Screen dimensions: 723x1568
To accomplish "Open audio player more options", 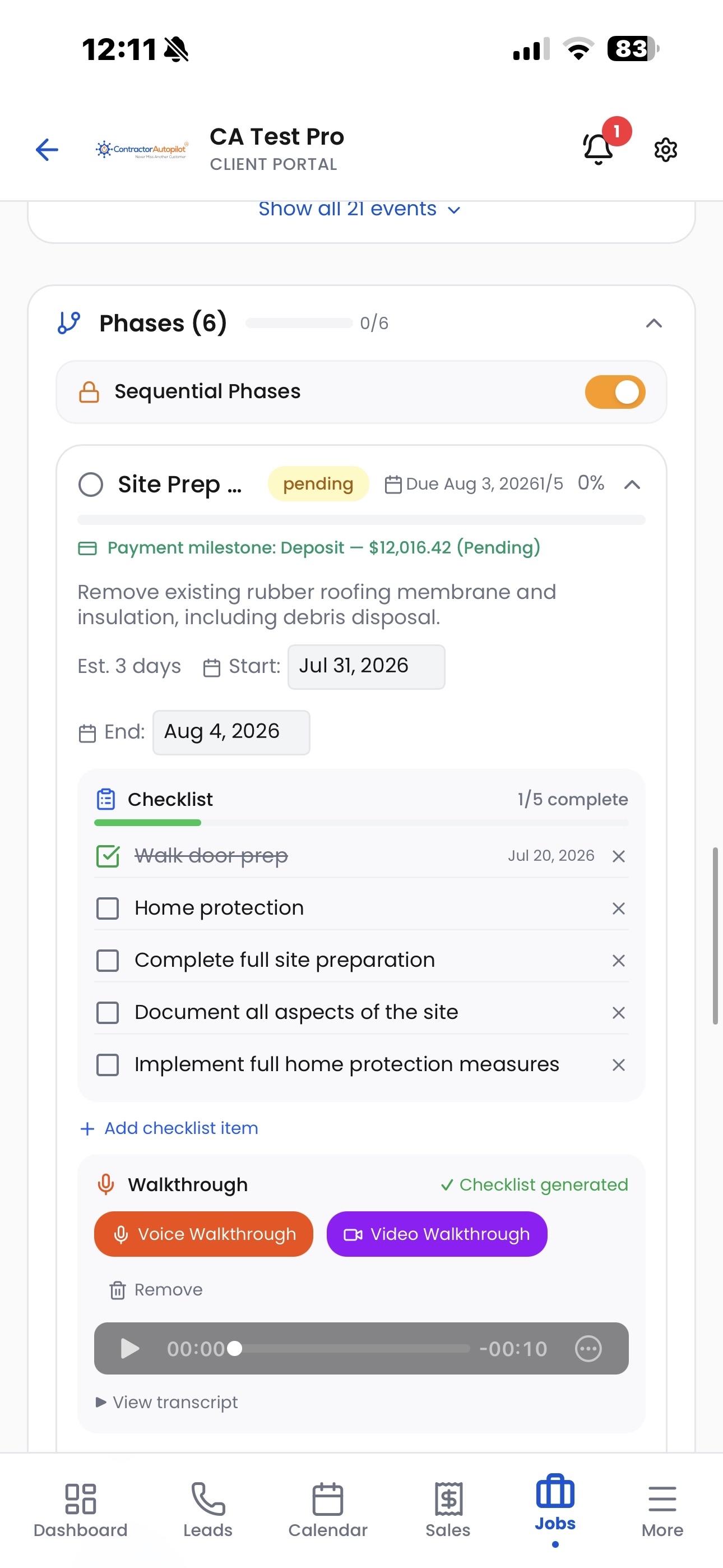I will click(588, 1348).
